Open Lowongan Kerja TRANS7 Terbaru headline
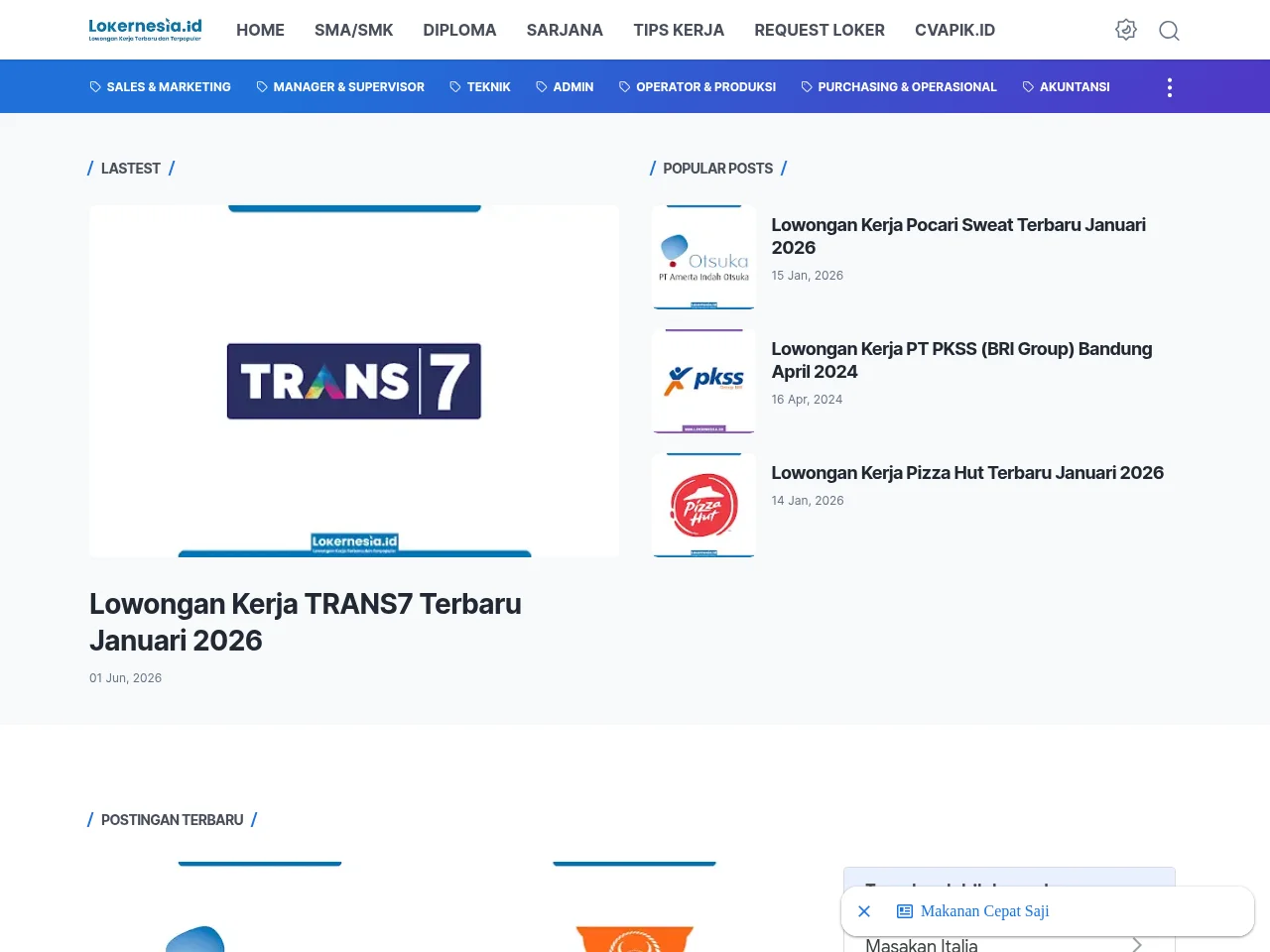Viewport: 1270px width, 952px height. [x=306, y=622]
